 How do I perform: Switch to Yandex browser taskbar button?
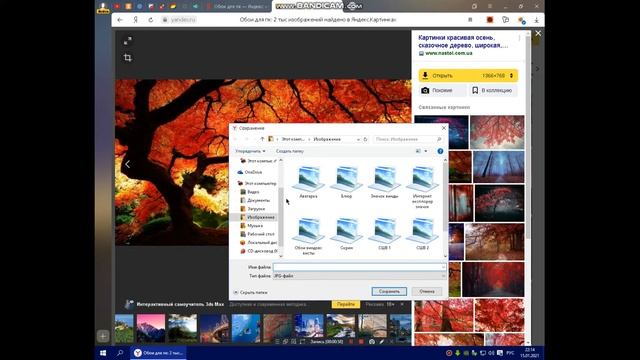[158, 353]
